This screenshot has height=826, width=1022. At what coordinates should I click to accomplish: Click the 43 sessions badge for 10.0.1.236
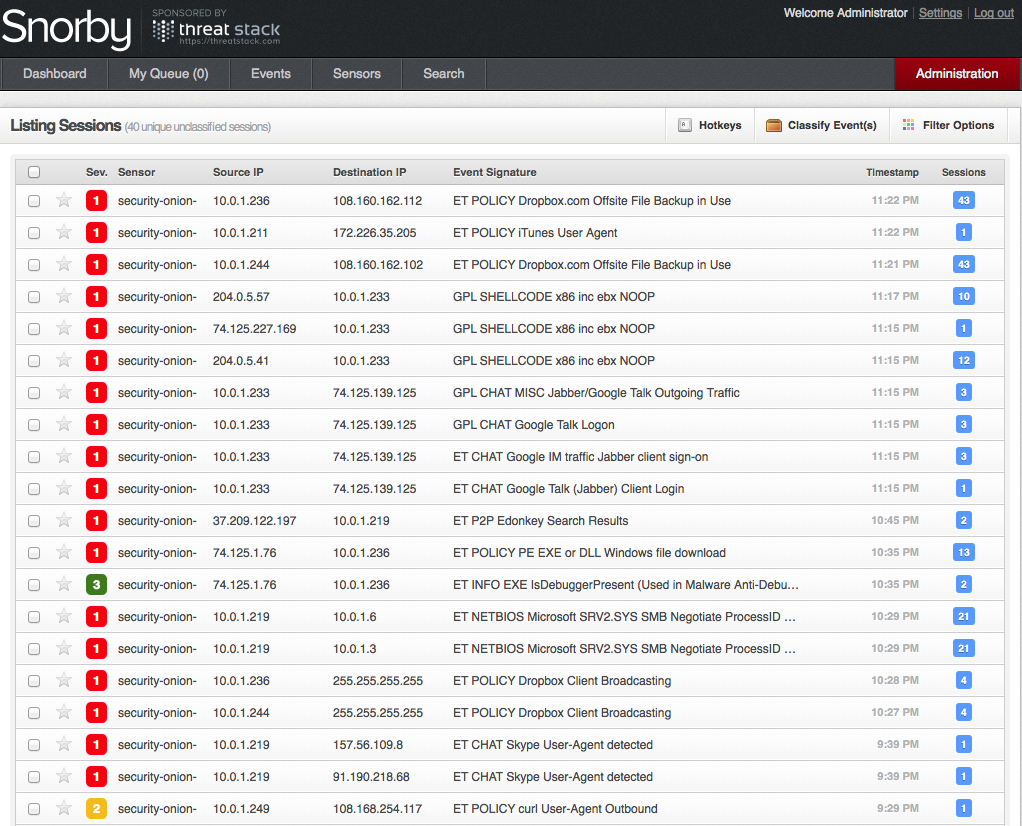point(963,201)
